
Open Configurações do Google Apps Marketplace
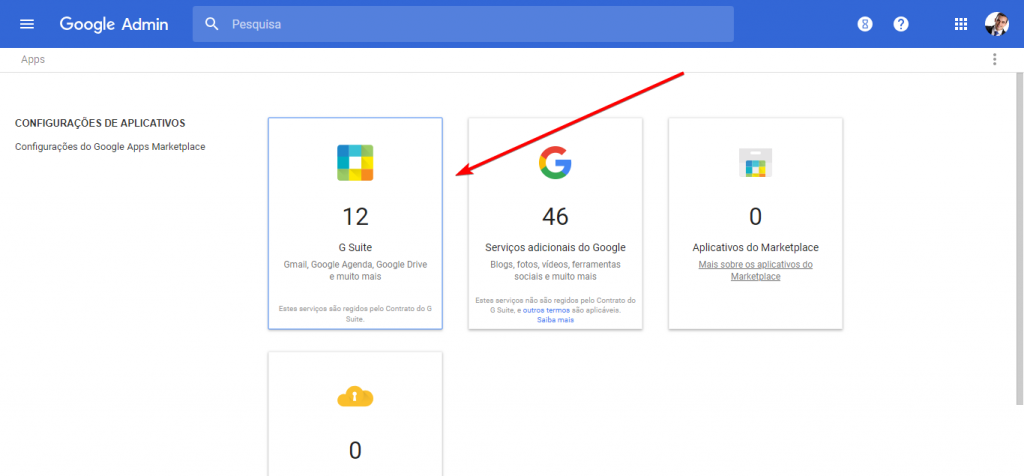pos(110,147)
